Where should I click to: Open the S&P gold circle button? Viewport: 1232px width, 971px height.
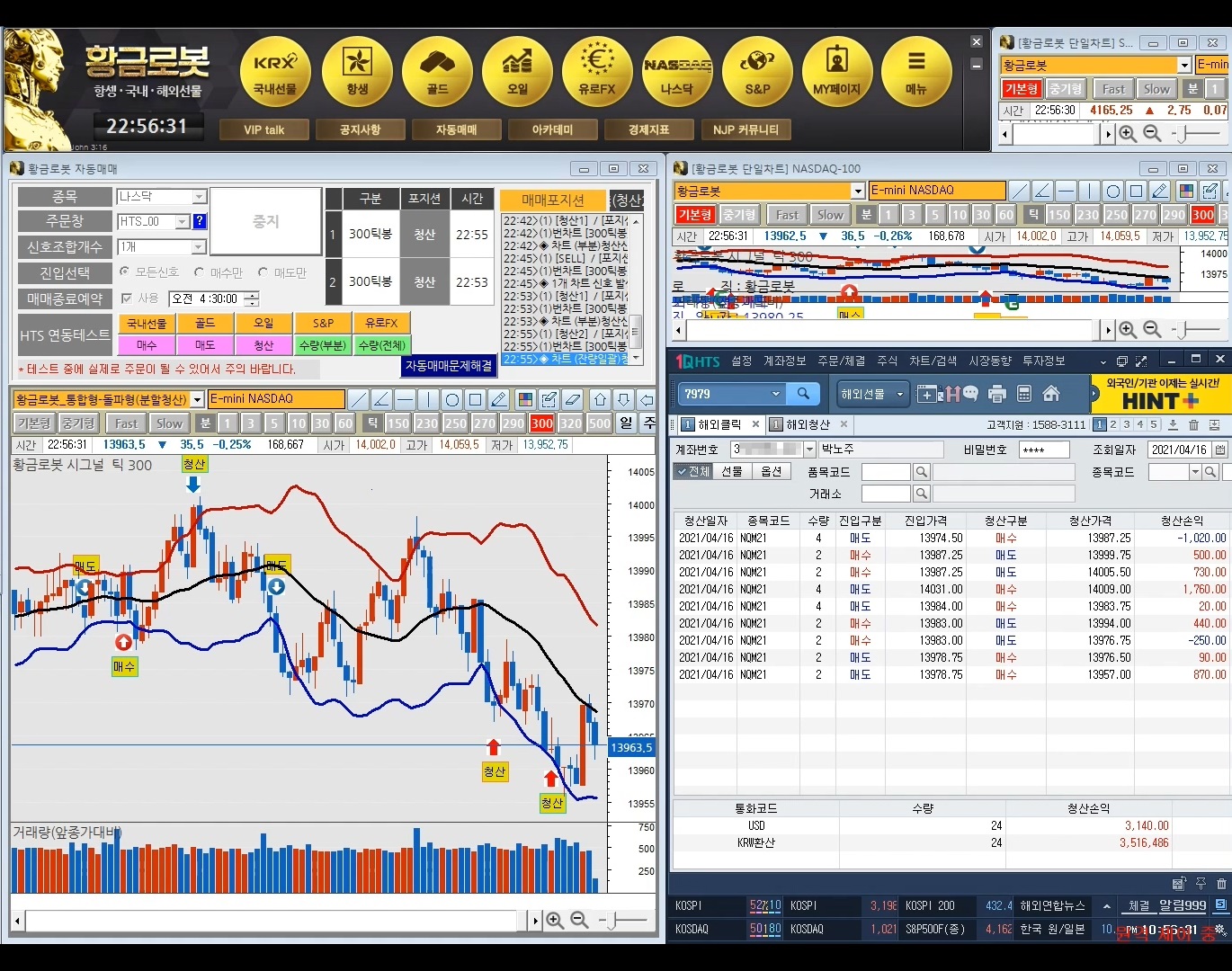click(x=757, y=73)
